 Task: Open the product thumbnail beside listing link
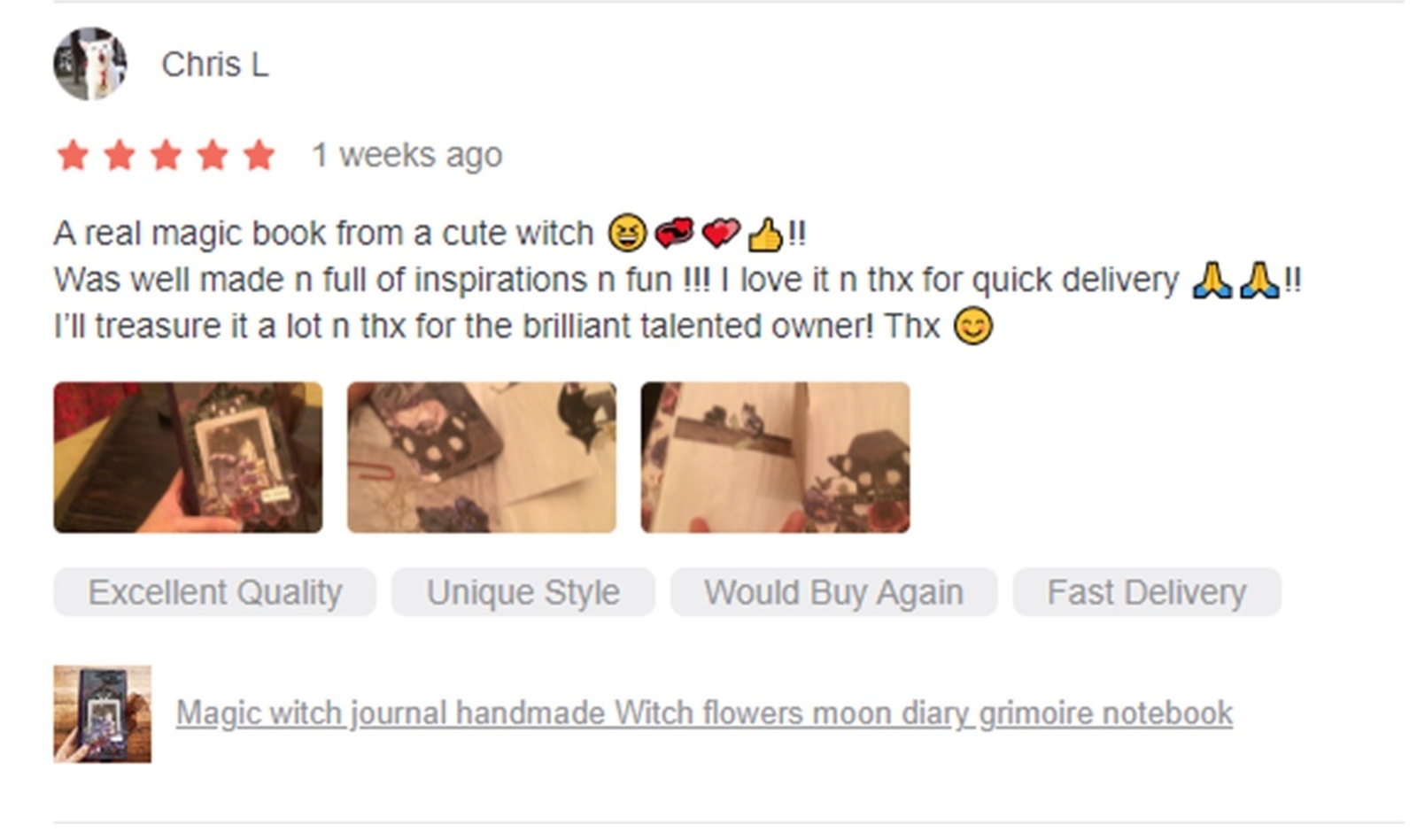coord(102,713)
